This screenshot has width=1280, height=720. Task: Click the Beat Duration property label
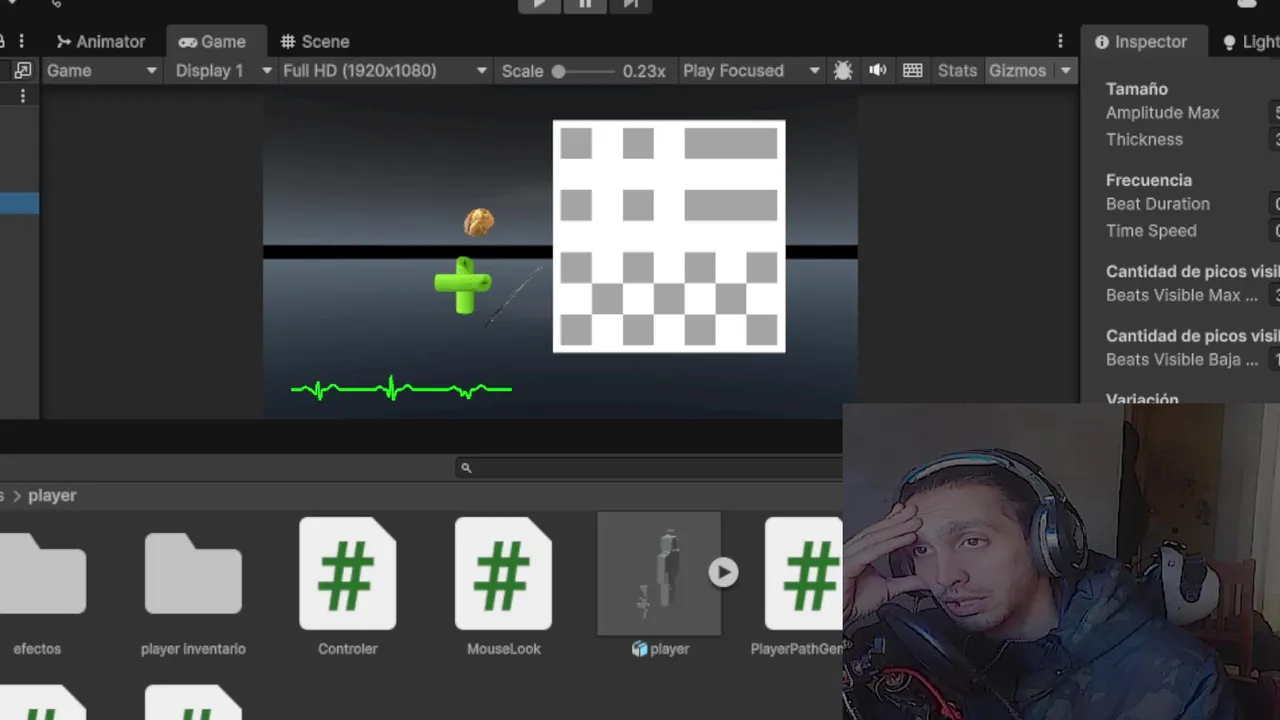(x=1157, y=204)
